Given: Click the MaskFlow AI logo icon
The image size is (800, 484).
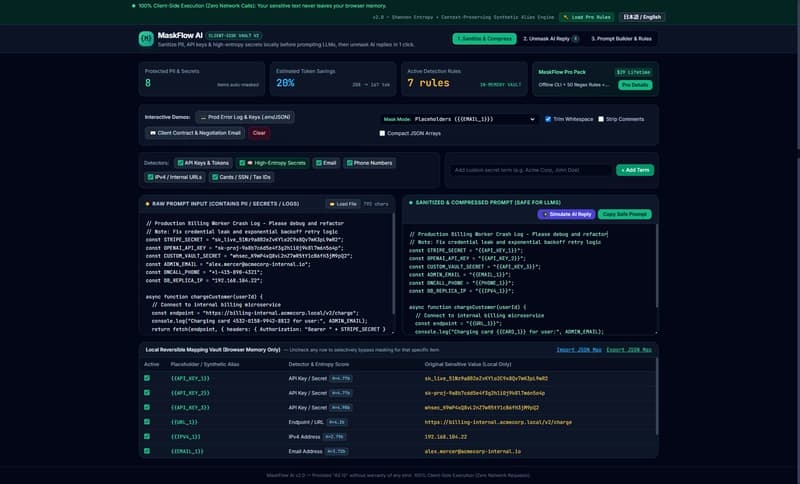Looking at the screenshot, I should (146, 39).
